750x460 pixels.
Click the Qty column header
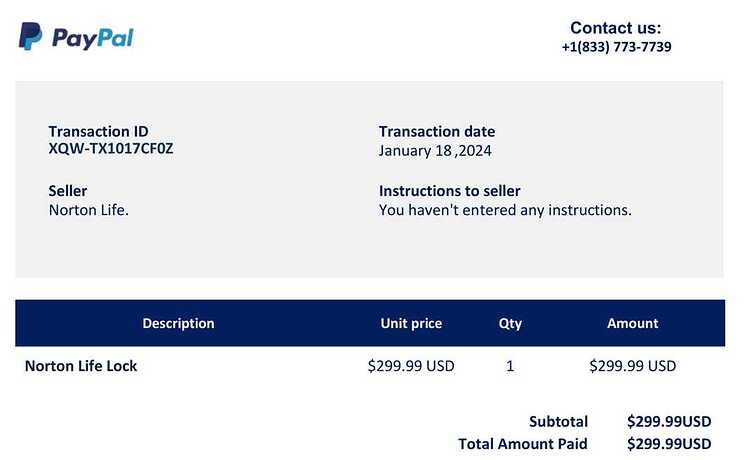click(x=510, y=324)
